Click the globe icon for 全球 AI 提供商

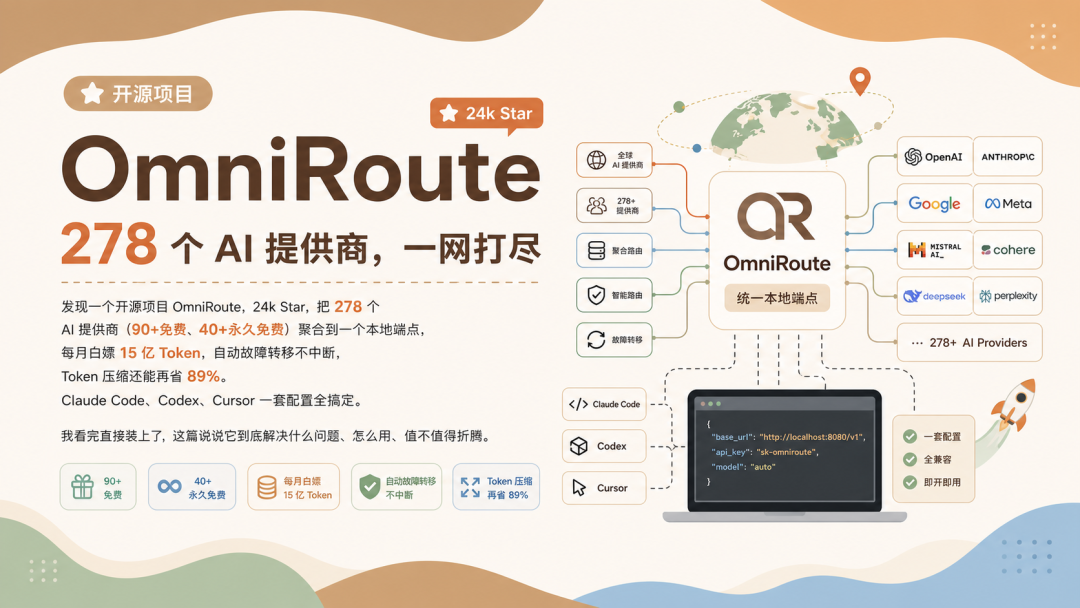[596, 160]
